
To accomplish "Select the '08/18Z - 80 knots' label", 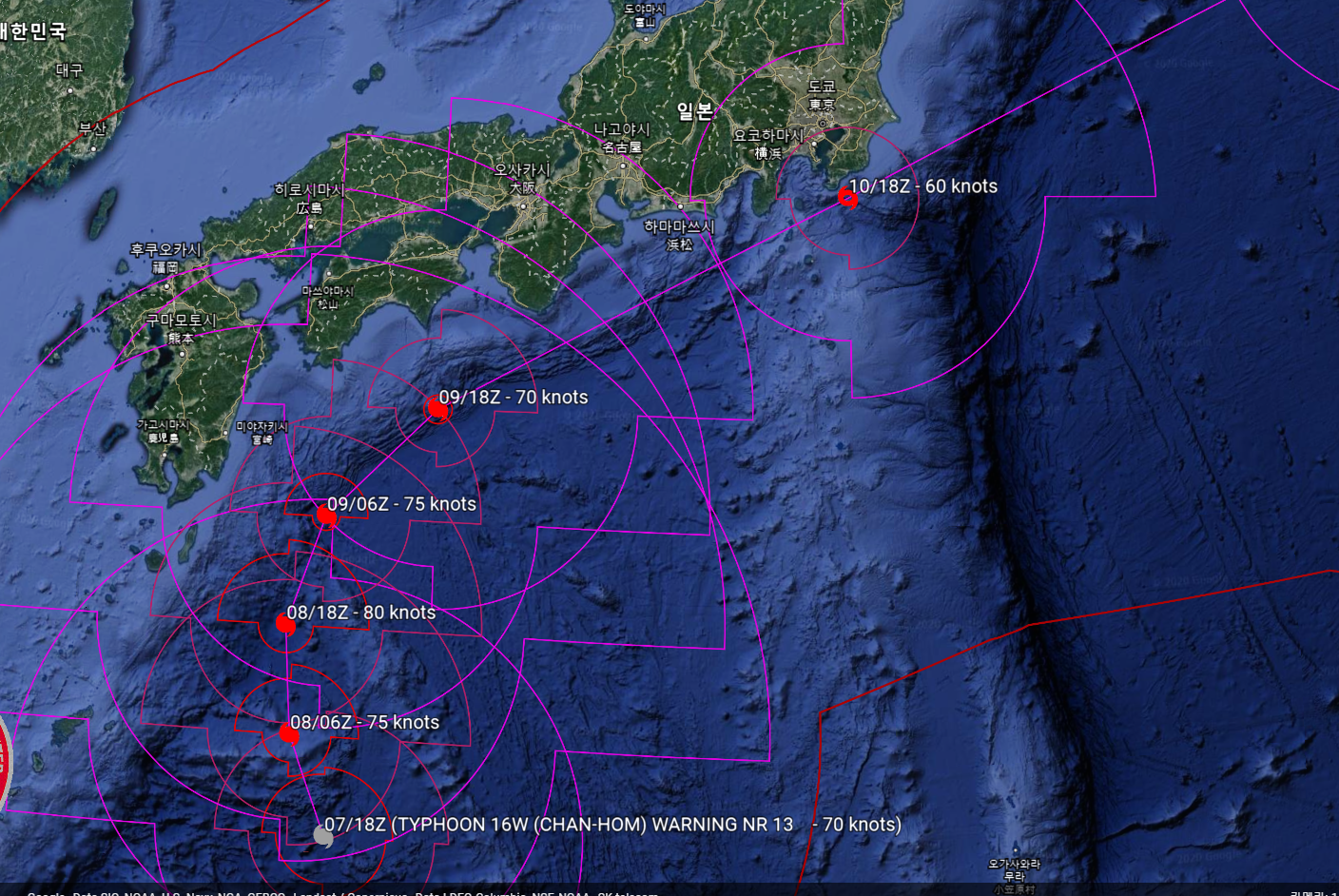I will click(x=361, y=613).
